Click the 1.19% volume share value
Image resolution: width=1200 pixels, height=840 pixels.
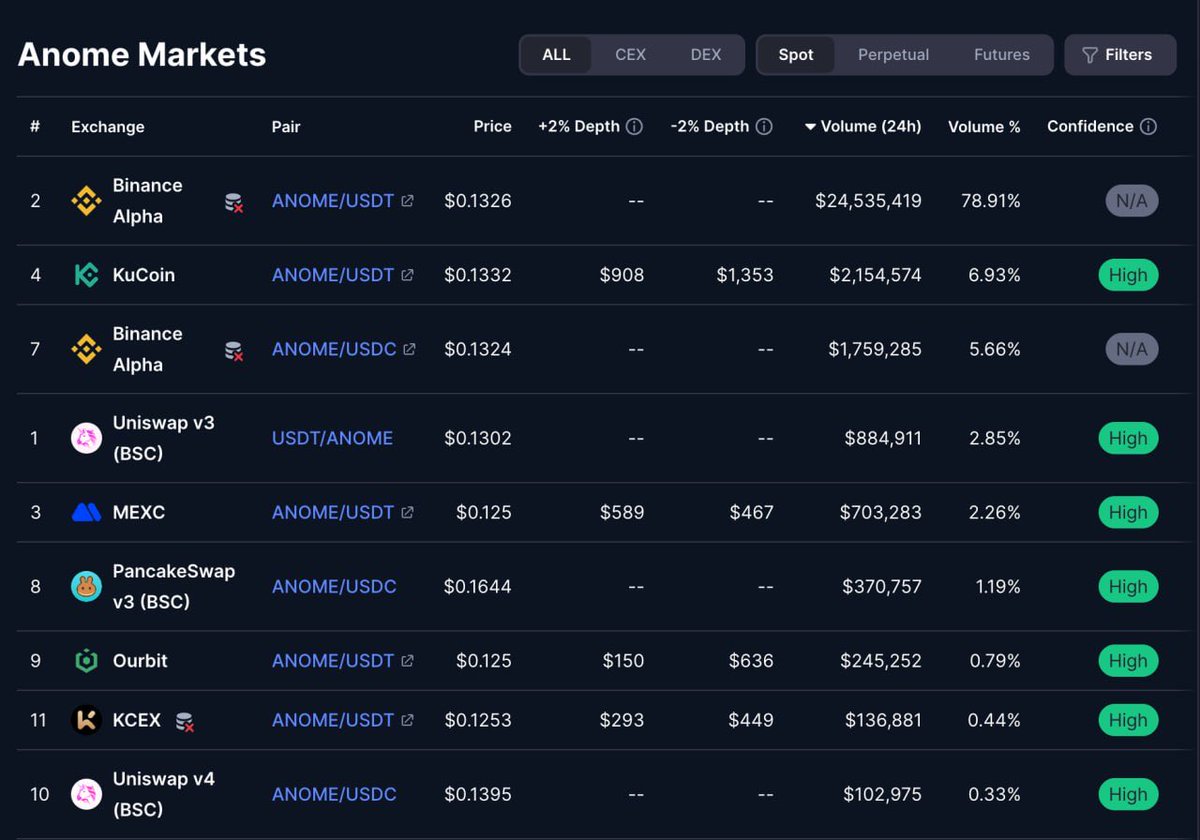coord(998,586)
